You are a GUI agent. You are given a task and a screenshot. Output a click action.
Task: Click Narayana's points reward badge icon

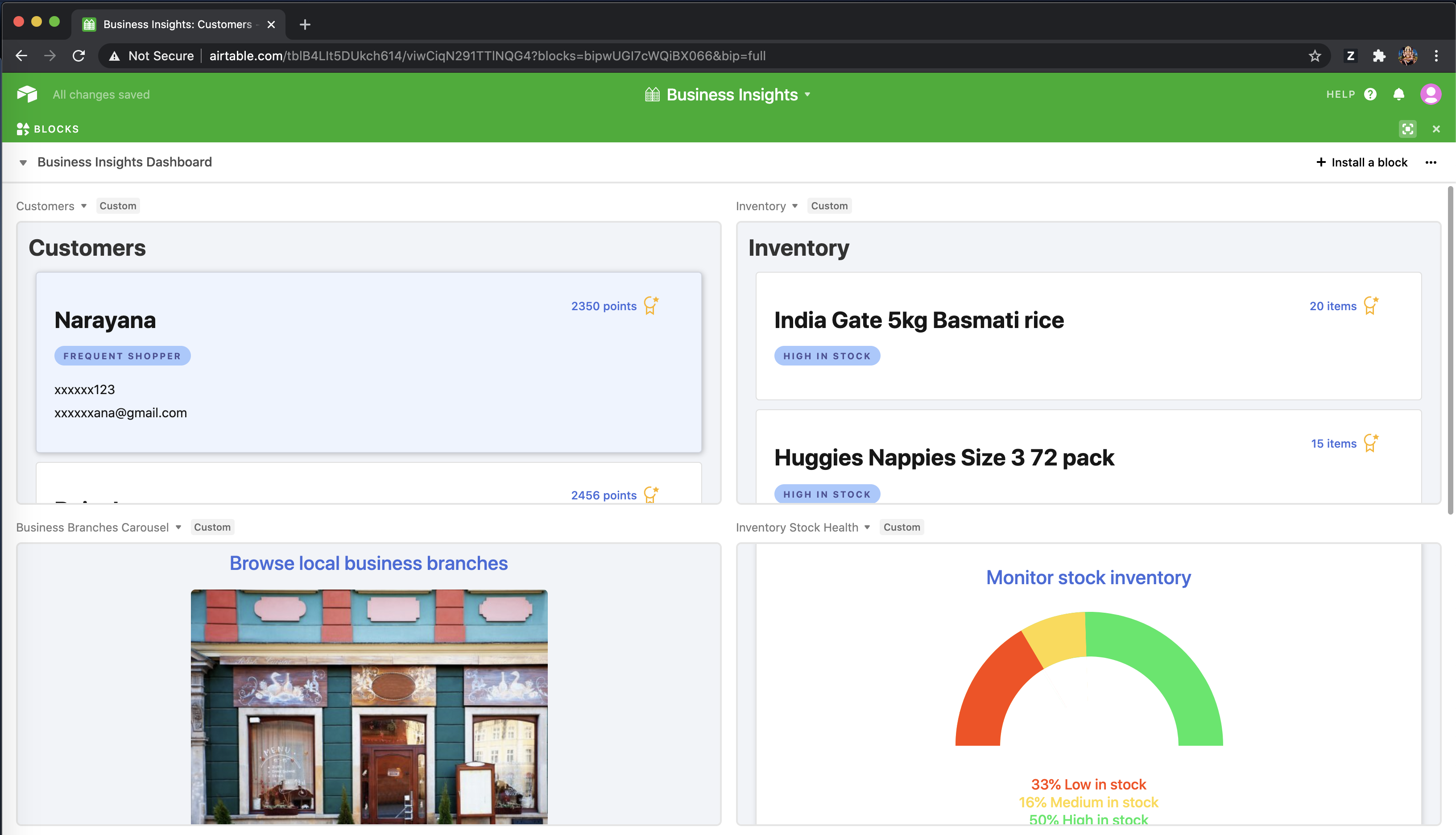pyautogui.click(x=651, y=305)
